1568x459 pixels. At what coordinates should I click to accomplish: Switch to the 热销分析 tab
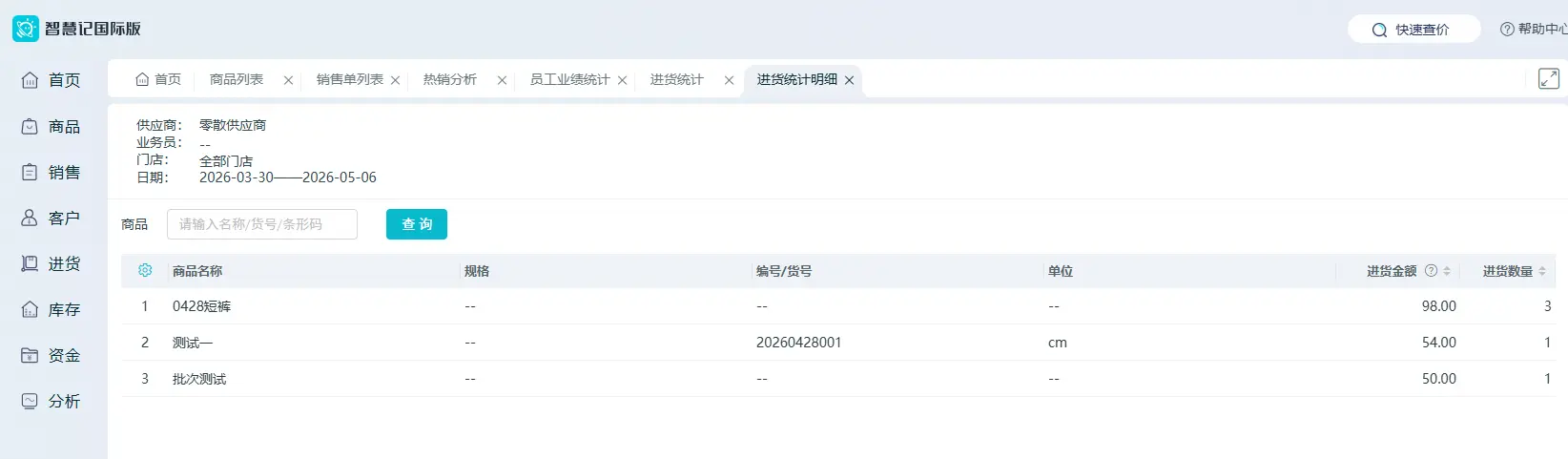450,79
